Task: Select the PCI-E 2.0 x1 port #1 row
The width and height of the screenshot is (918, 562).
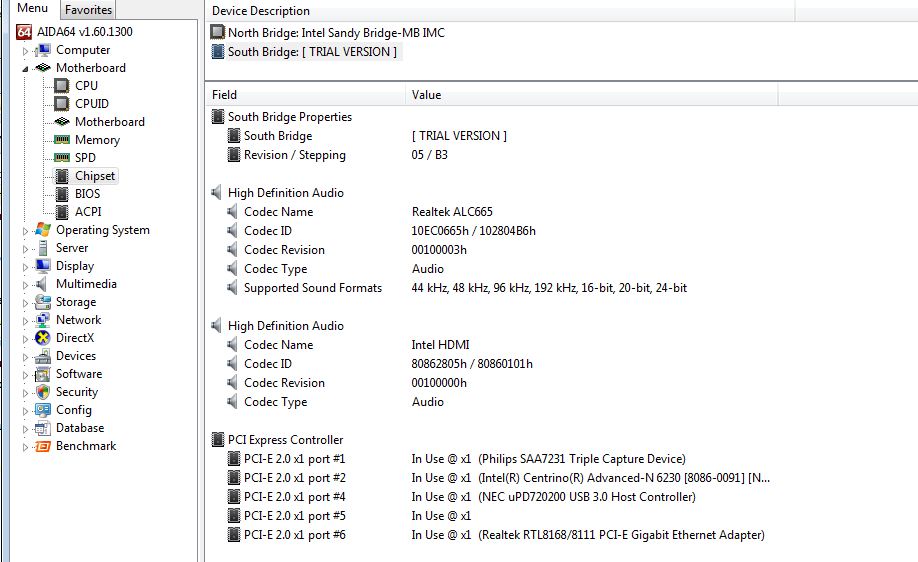Action: 457,458
